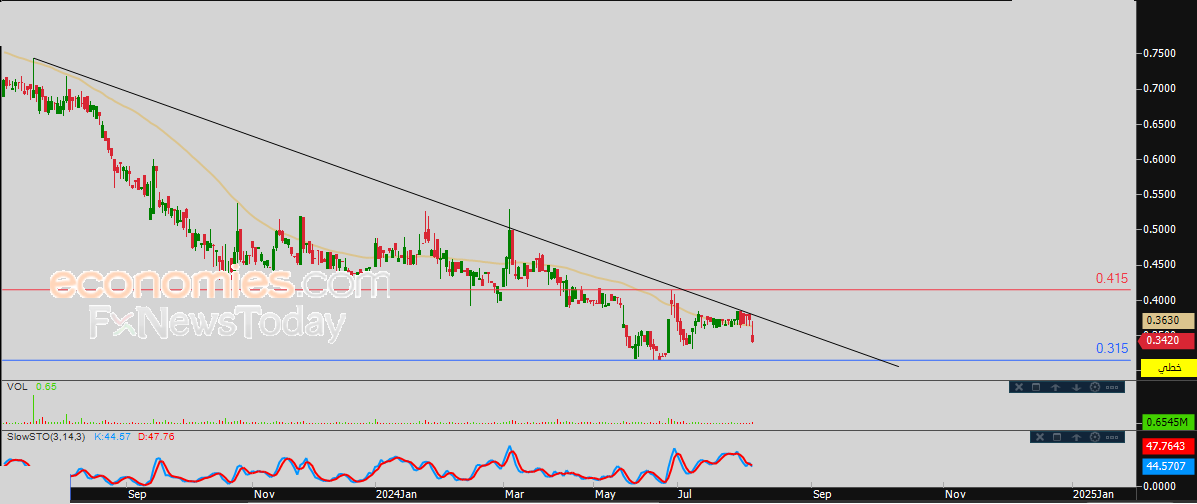Click the 47.7643 red stochastic tag
1197x504 pixels.
[x=1168, y=446]
